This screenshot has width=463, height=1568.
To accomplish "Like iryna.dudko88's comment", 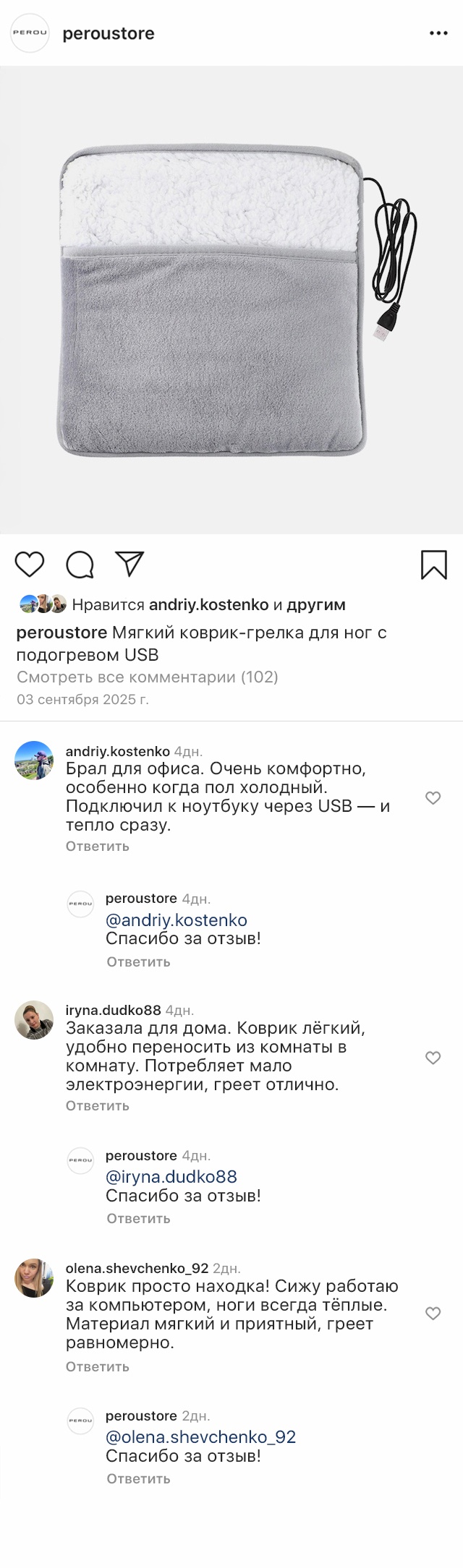I will coord(433,1058).
